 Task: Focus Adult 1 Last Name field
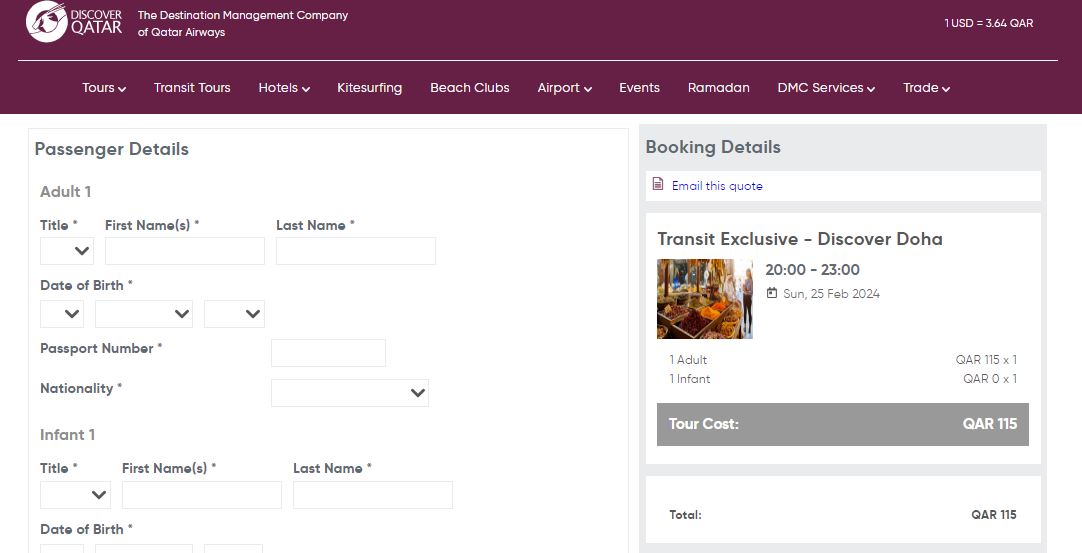pyautogui.click(x=355, y=251)
